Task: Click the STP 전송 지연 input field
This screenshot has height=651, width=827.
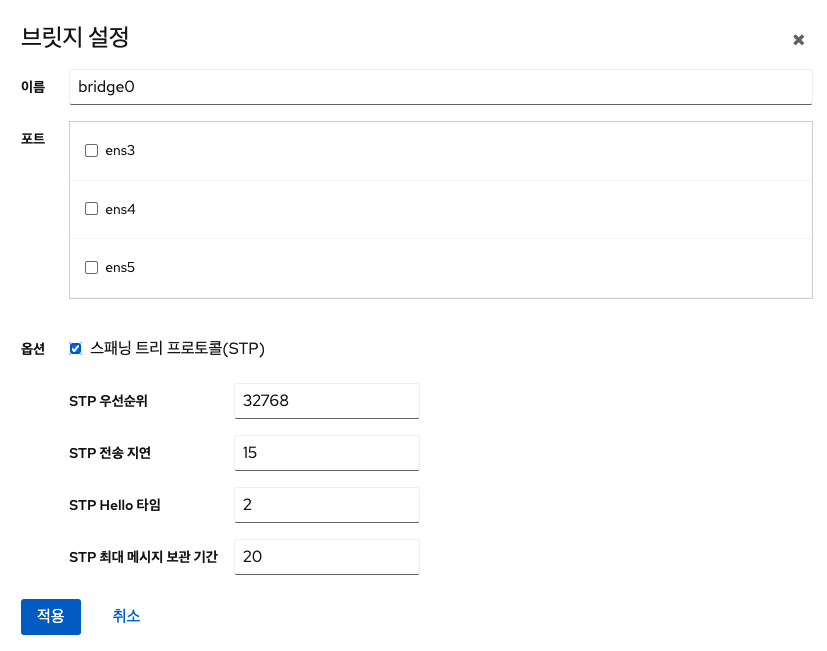Action: [x=326, y=452]
